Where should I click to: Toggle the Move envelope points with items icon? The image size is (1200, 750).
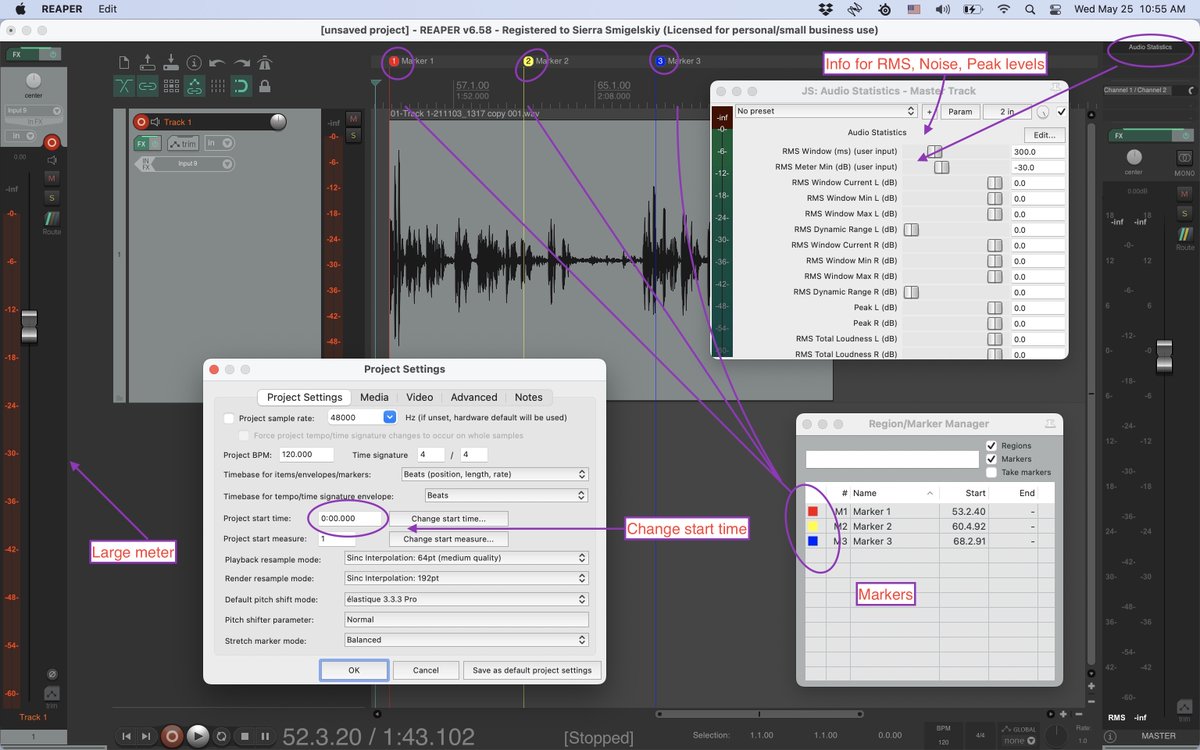[x=194, y=86]
